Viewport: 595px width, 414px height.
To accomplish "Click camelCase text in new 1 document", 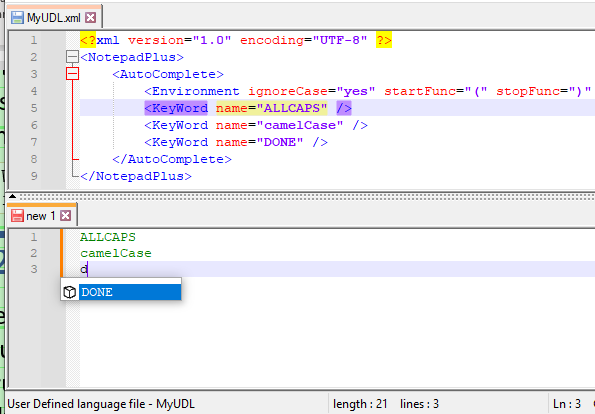I will [116, 253].
